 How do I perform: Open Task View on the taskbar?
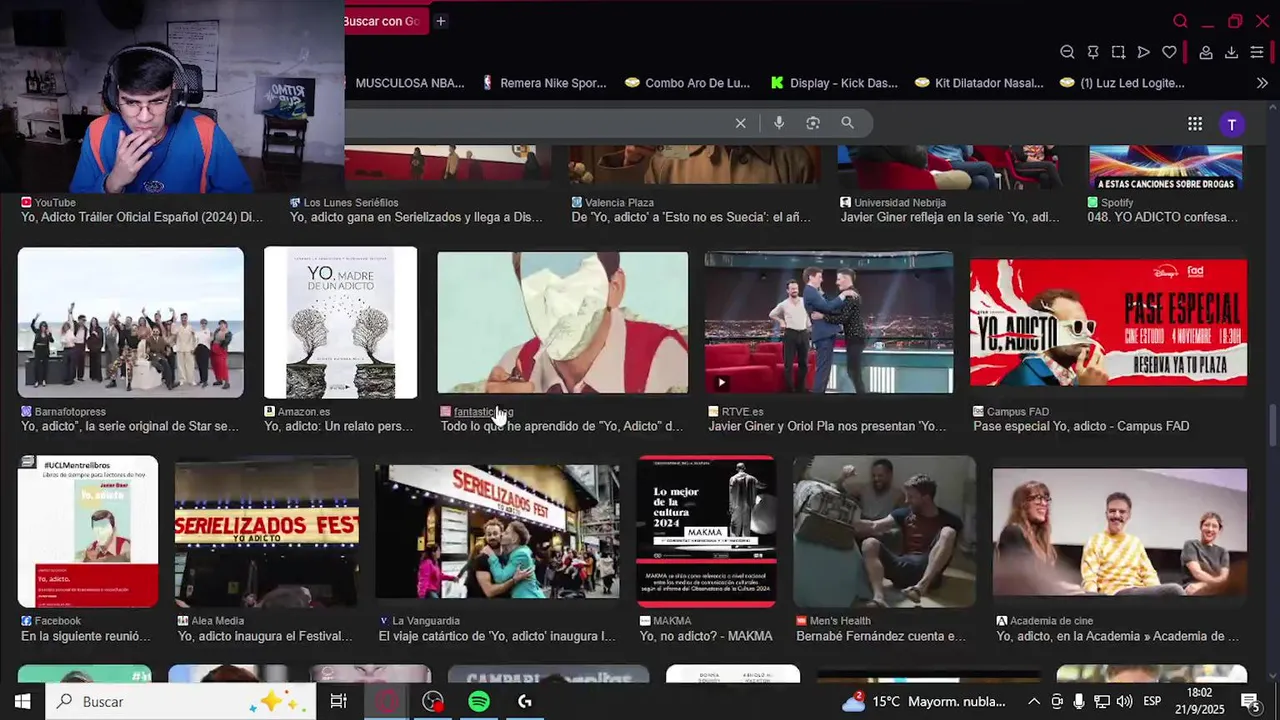(338, 702)
